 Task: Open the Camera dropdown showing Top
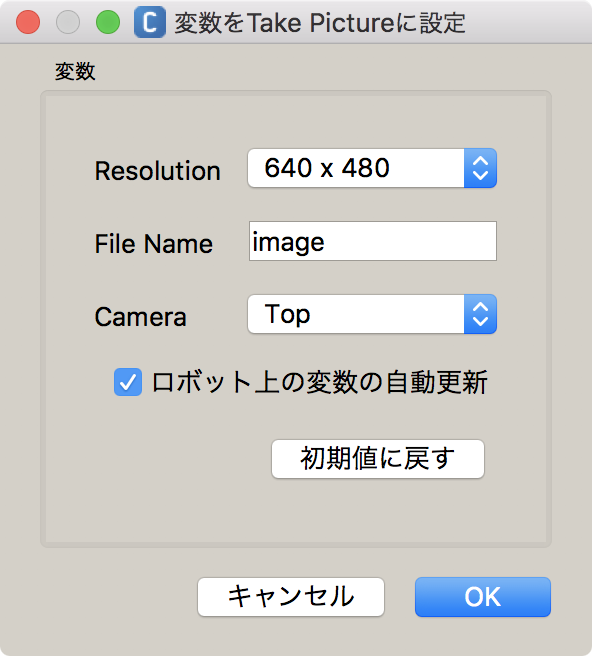372,314
